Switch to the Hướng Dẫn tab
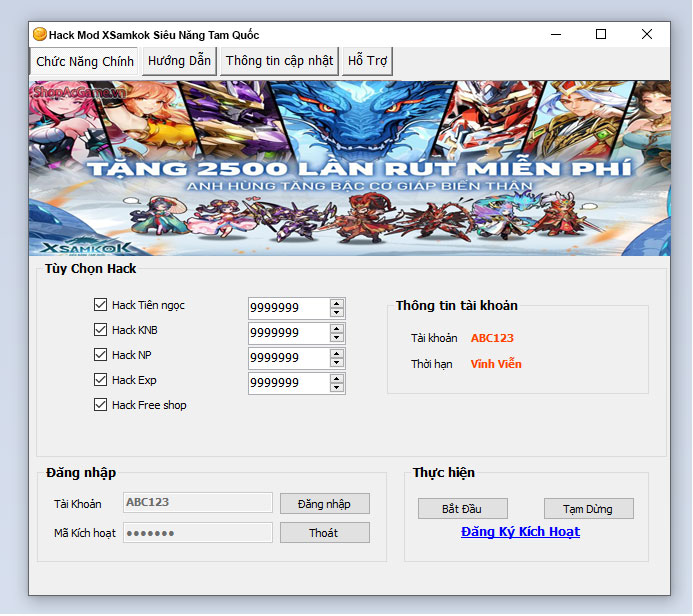Viewport: 693px width, 616px height. tap(179, 61)
